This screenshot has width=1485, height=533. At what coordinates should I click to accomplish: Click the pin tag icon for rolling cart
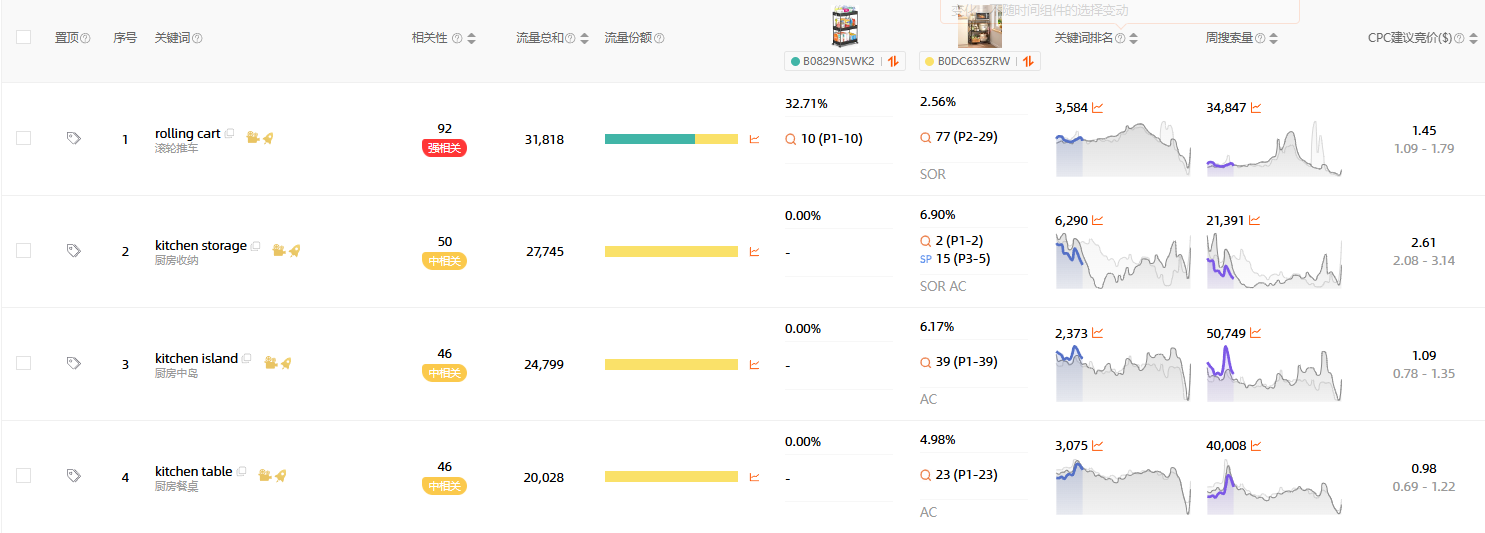(73, 138)
